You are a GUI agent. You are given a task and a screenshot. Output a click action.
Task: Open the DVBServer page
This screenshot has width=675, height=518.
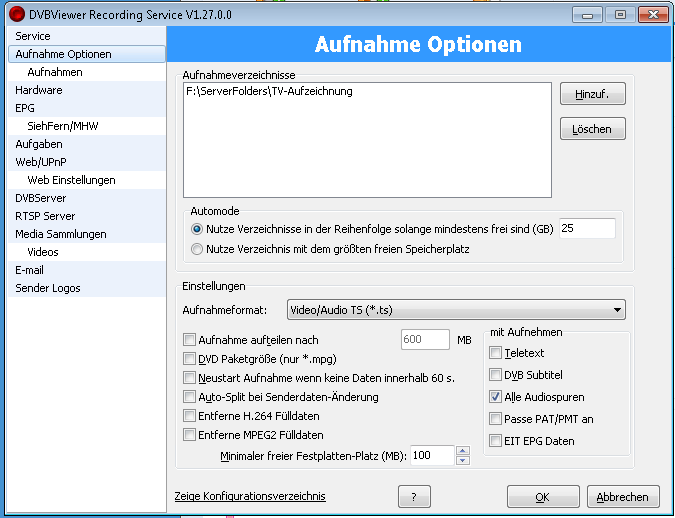pyautogui.click(x=87, y=198)
